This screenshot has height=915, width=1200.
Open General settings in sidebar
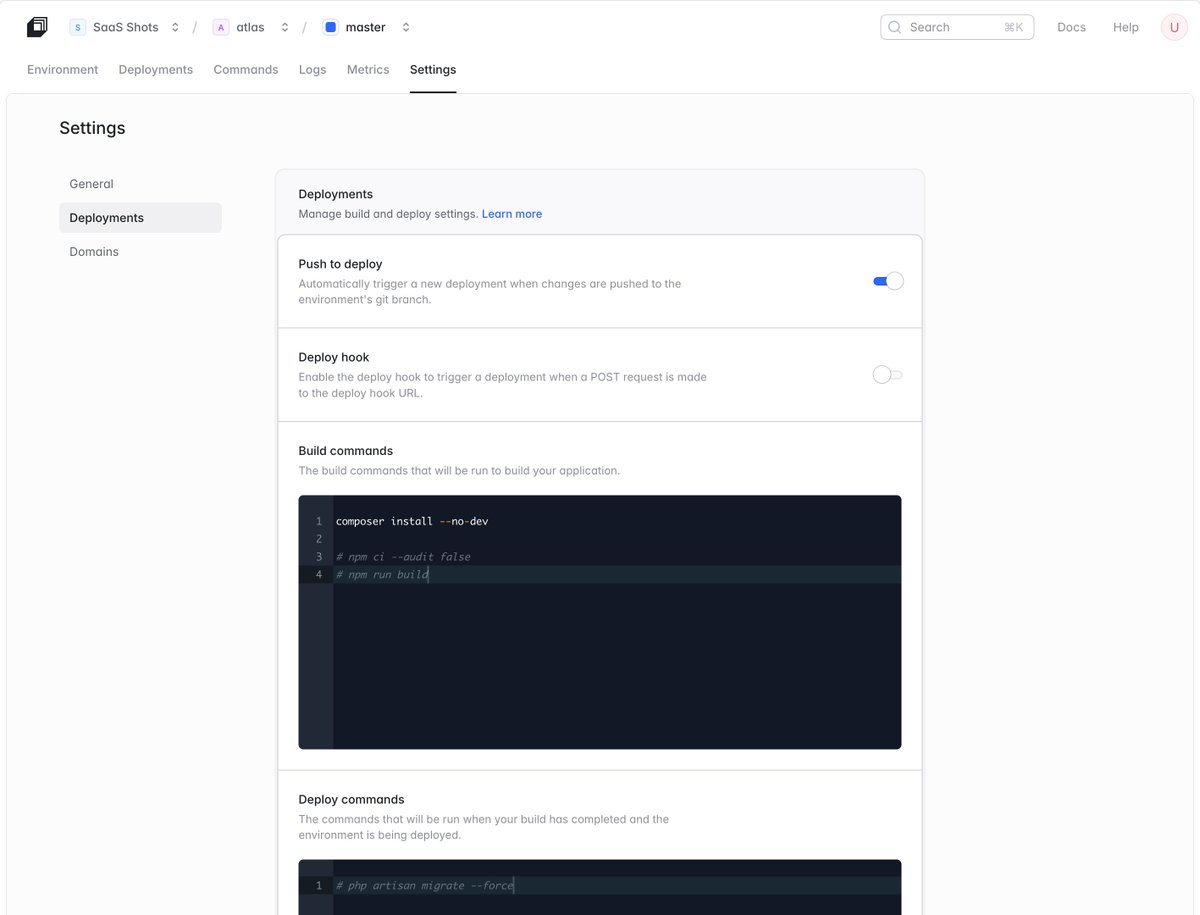(140, 184)
